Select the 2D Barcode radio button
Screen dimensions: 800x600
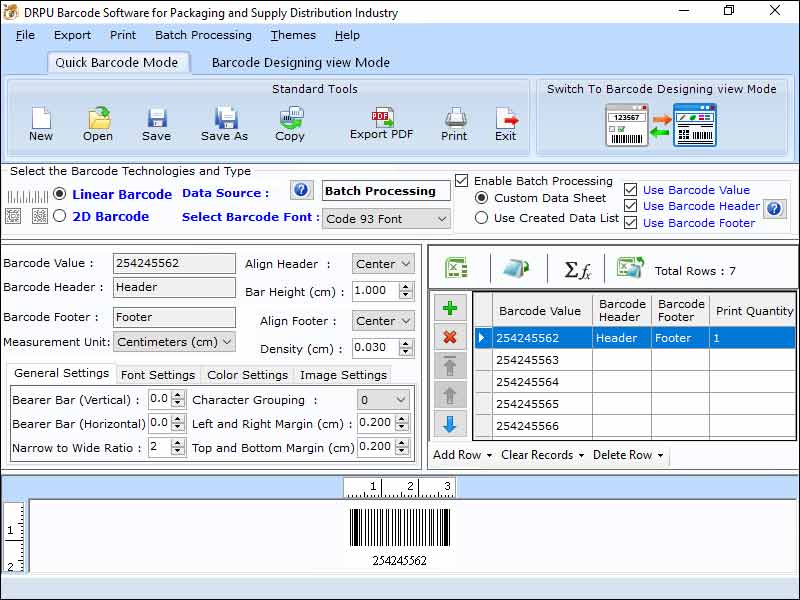tap(60, 216)
